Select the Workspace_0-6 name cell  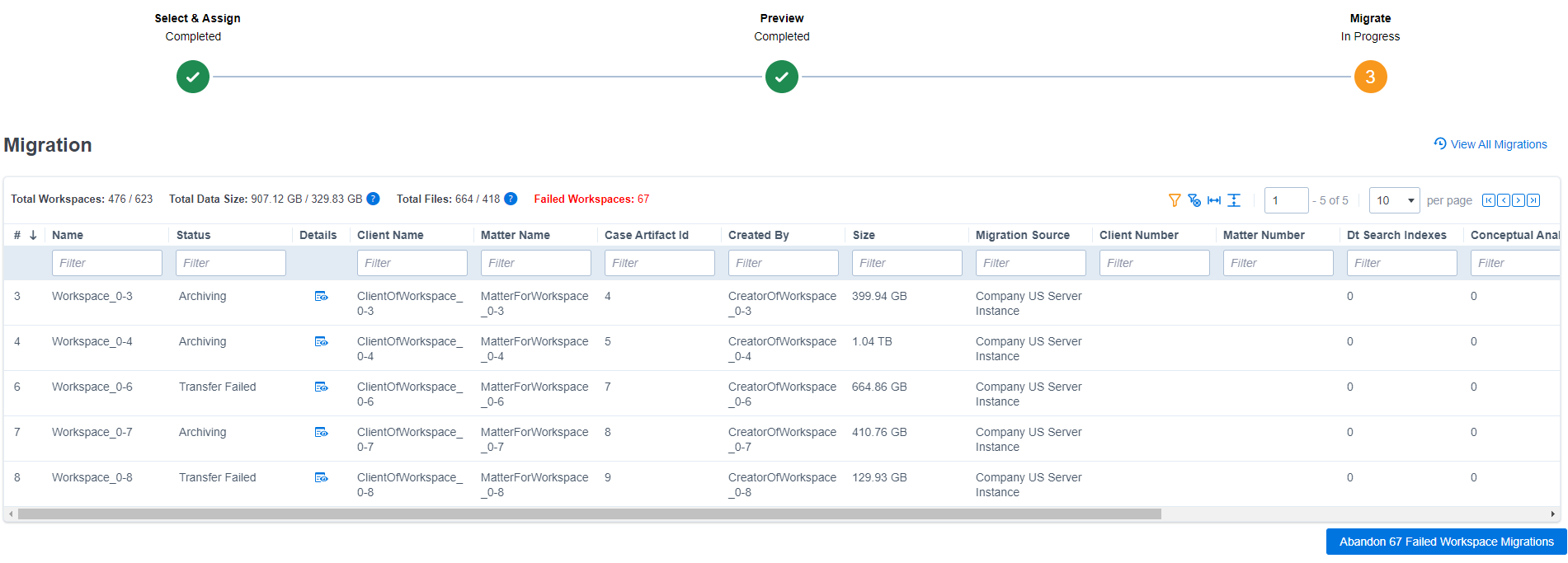pyautogui.click(x=92, y=387)
